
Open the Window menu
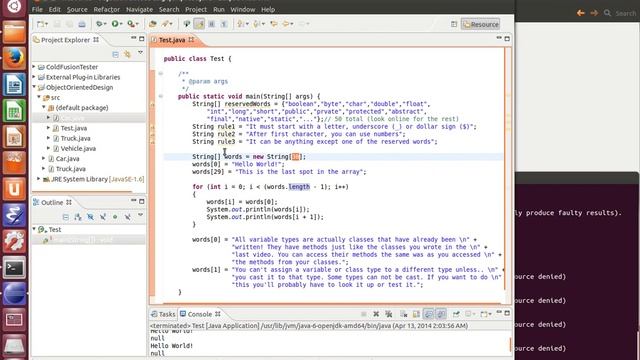click(242, 9)
